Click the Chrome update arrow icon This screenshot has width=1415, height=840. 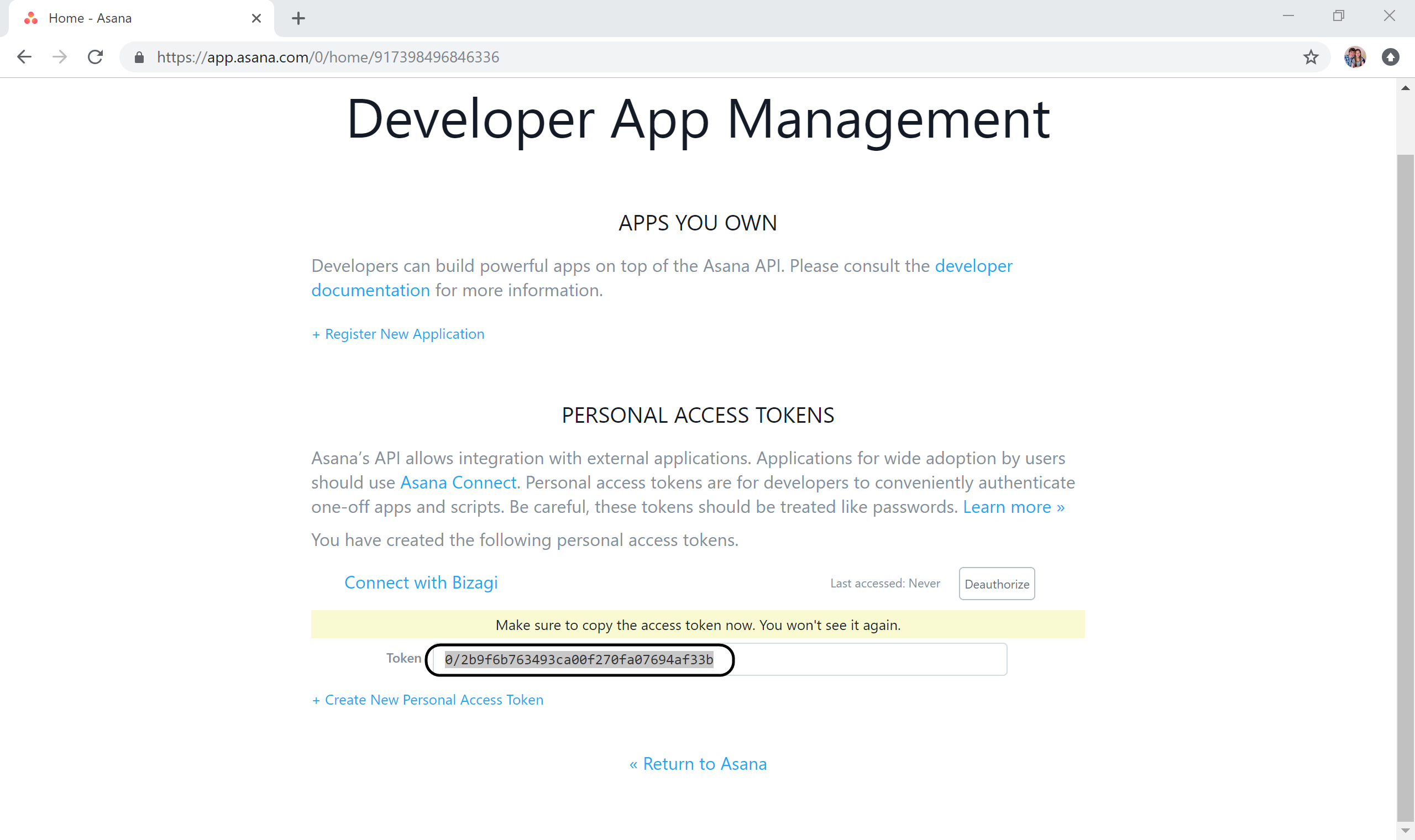click(x=1390, y=57)
